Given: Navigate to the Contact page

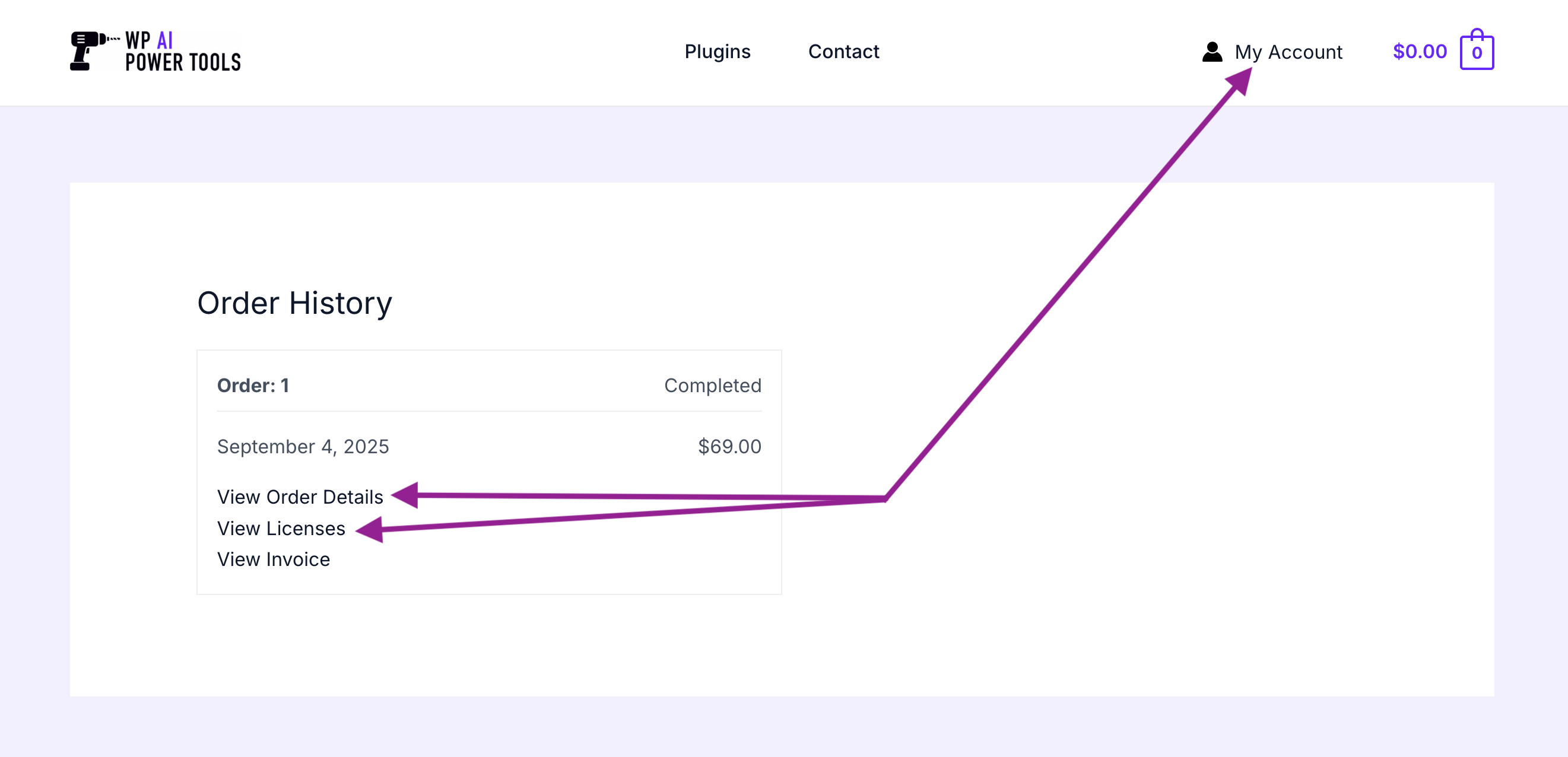Looking at the screenshot, I should (x=843, y=52).
